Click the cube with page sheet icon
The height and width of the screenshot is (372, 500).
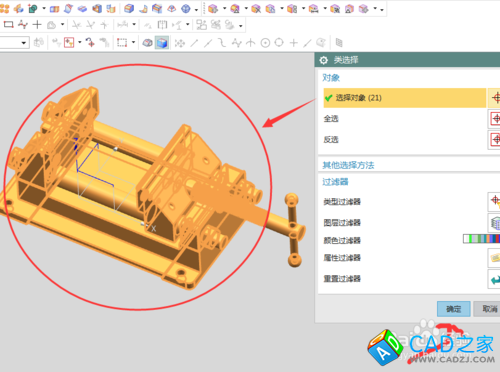(x=270, y=9)
